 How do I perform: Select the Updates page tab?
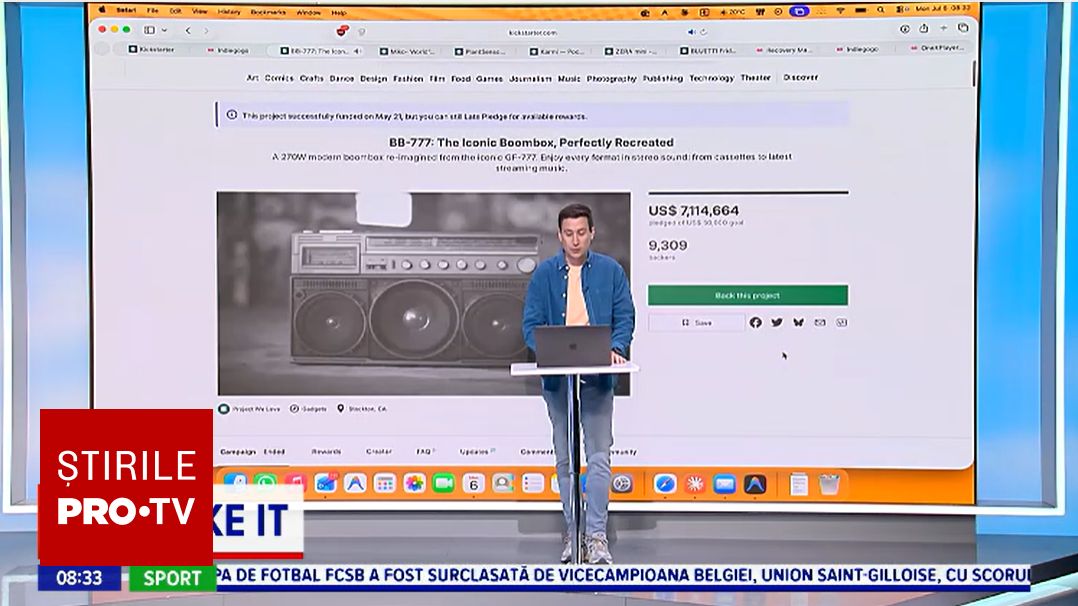click(x=477, y=452)
